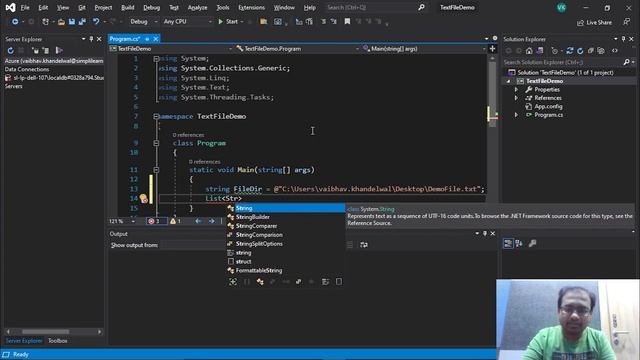Open the Extensions menu
The width and height of the screenshot is (640, 360).
(251, 7)
